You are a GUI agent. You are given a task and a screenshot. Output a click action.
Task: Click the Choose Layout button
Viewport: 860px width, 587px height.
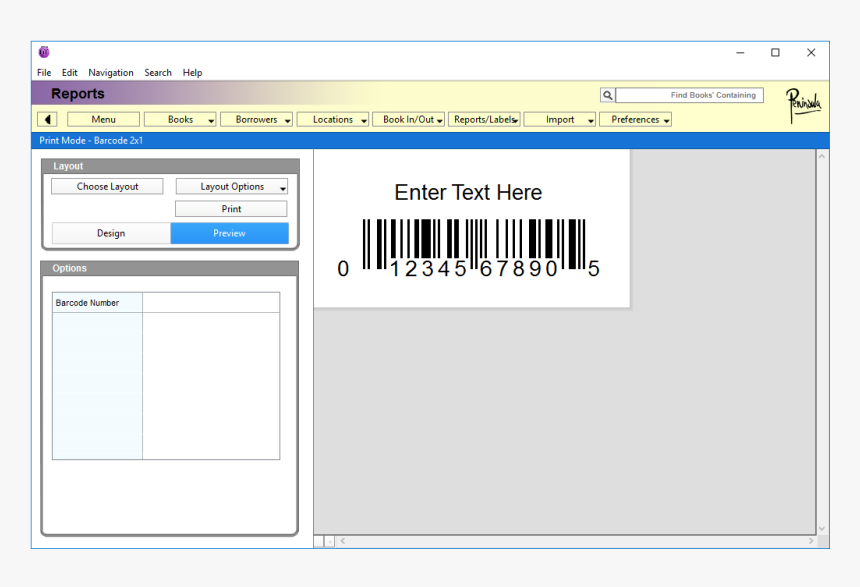point(108,187)
